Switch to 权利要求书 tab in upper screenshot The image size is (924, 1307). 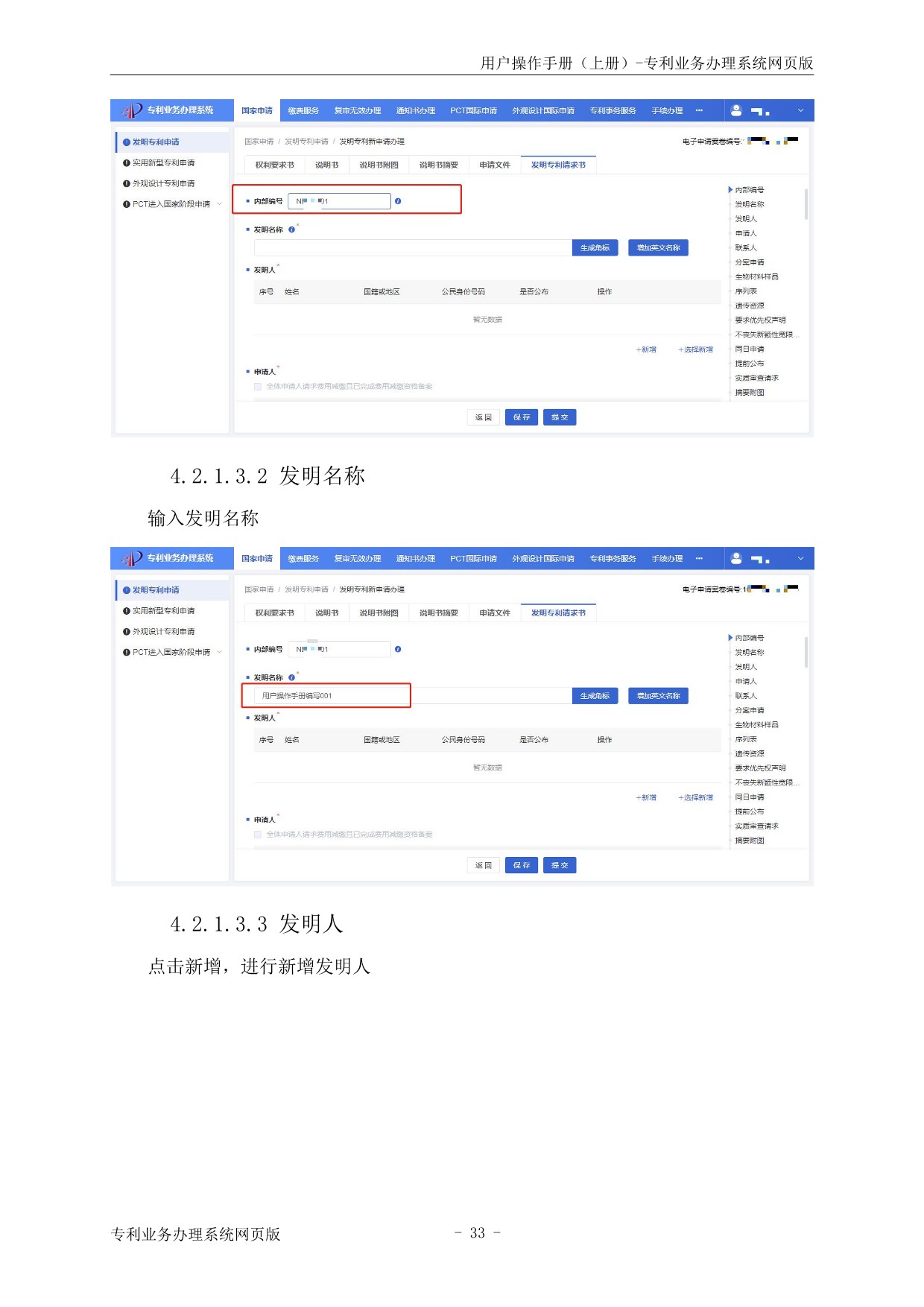274,165
